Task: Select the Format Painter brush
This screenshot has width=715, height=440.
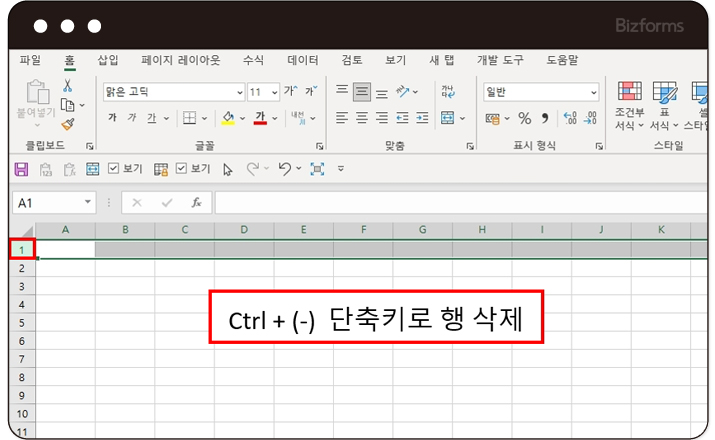Action: [68, 124]
